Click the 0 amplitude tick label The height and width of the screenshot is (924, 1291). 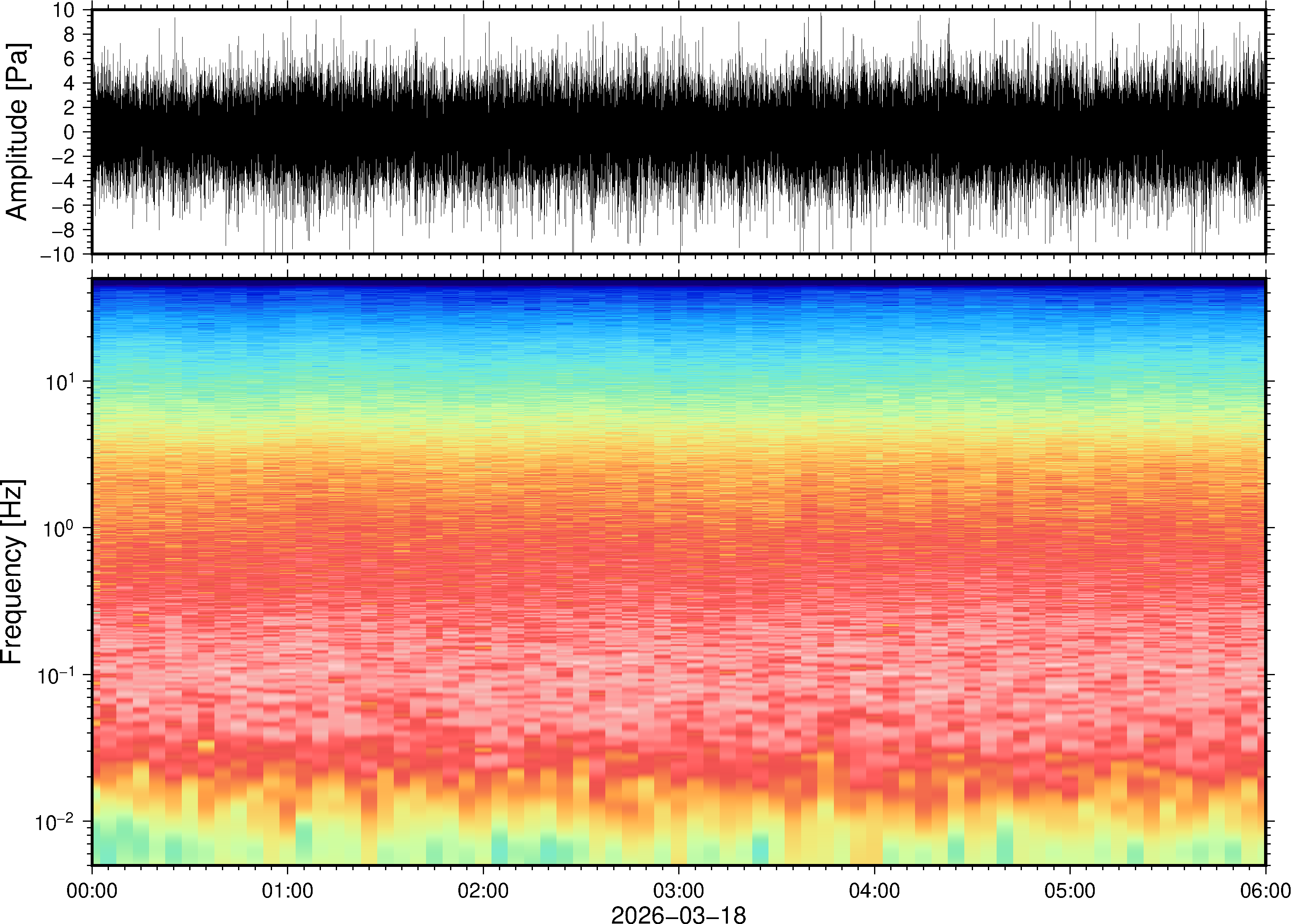click(x=70, y=132)
